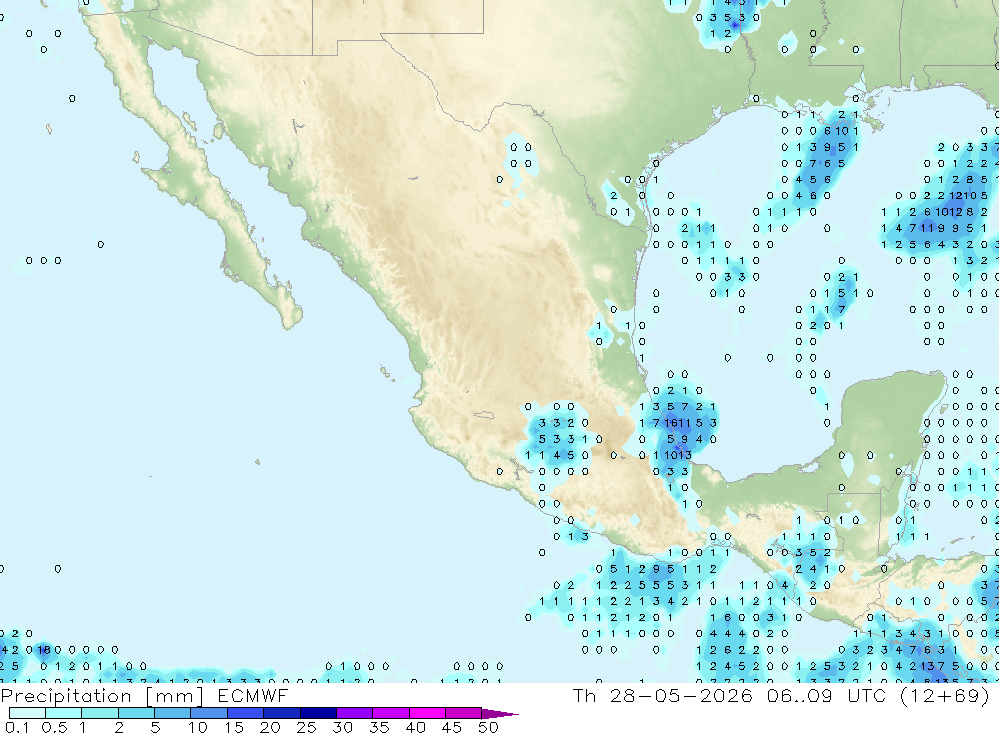Screen dimensions: 1000x733
Task: Select the 30–35 mm violet legend swatch
Action: pyautogui.click(x=355, y=713)
